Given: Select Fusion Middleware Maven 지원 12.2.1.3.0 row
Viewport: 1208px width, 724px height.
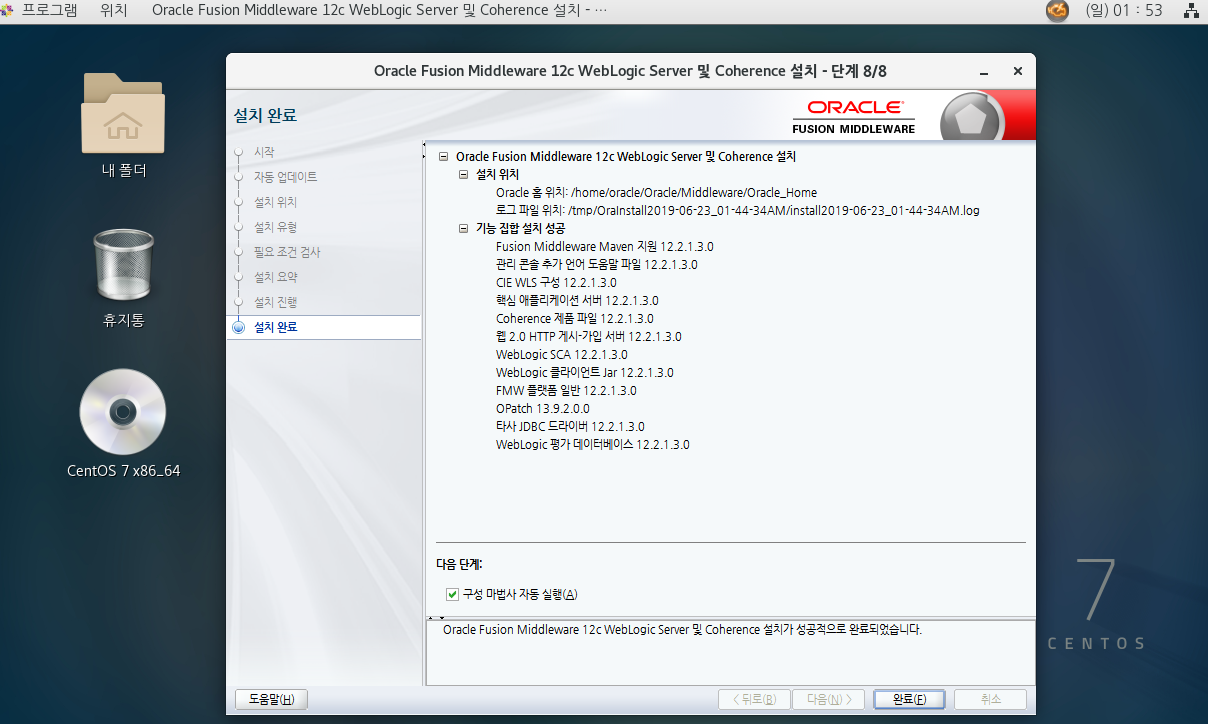Looking at the screenshot, I should [x=604, y=247].
